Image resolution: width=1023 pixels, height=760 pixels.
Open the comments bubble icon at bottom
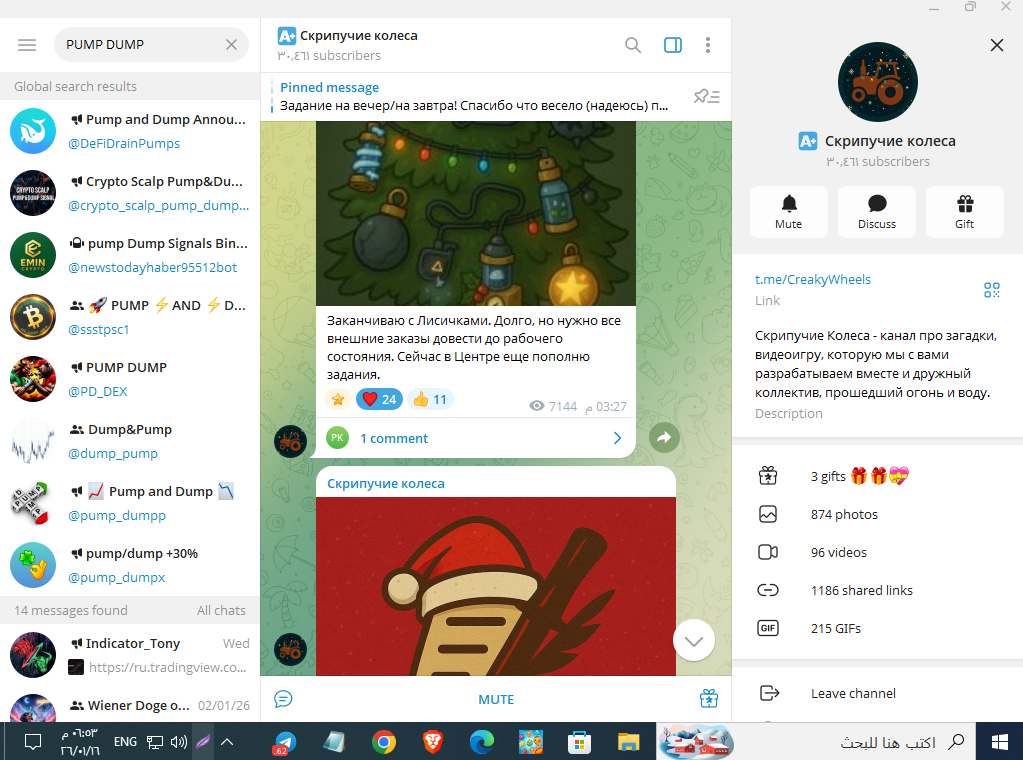[283, 699]
